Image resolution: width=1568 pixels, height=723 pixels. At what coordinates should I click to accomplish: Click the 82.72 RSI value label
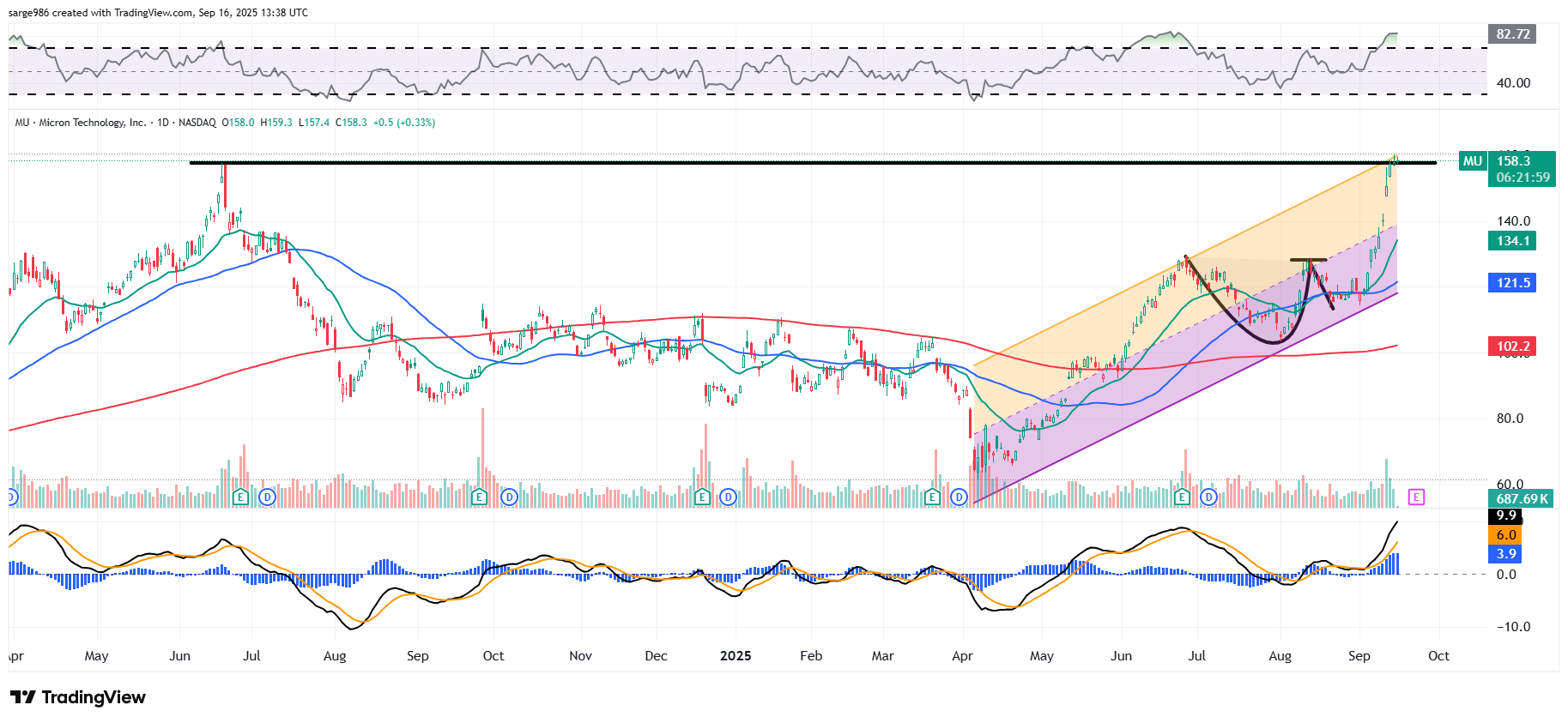pyautogui.click(x=1512, y=34)
